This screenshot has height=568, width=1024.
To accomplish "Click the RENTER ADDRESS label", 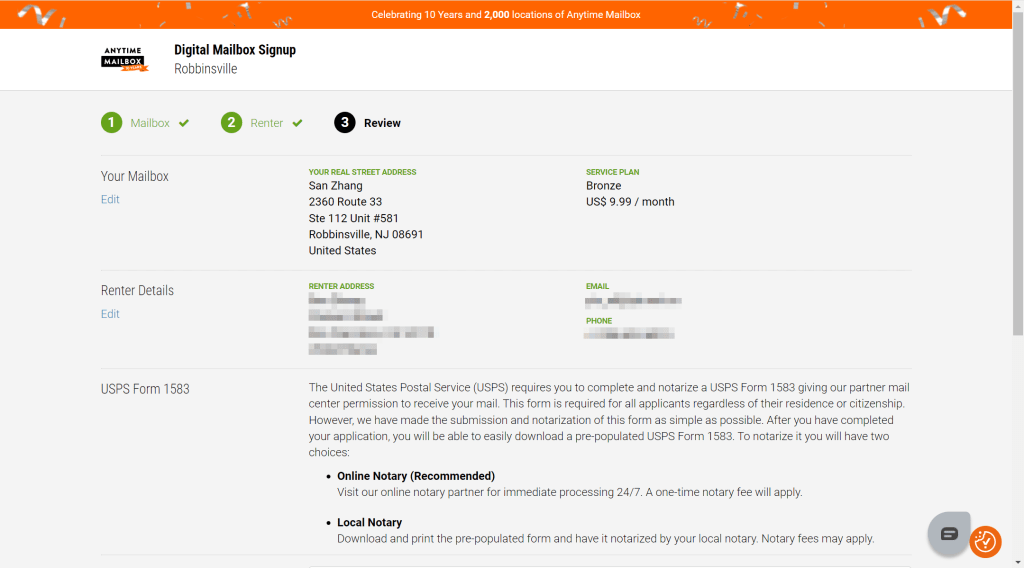I will pos(342,287).
